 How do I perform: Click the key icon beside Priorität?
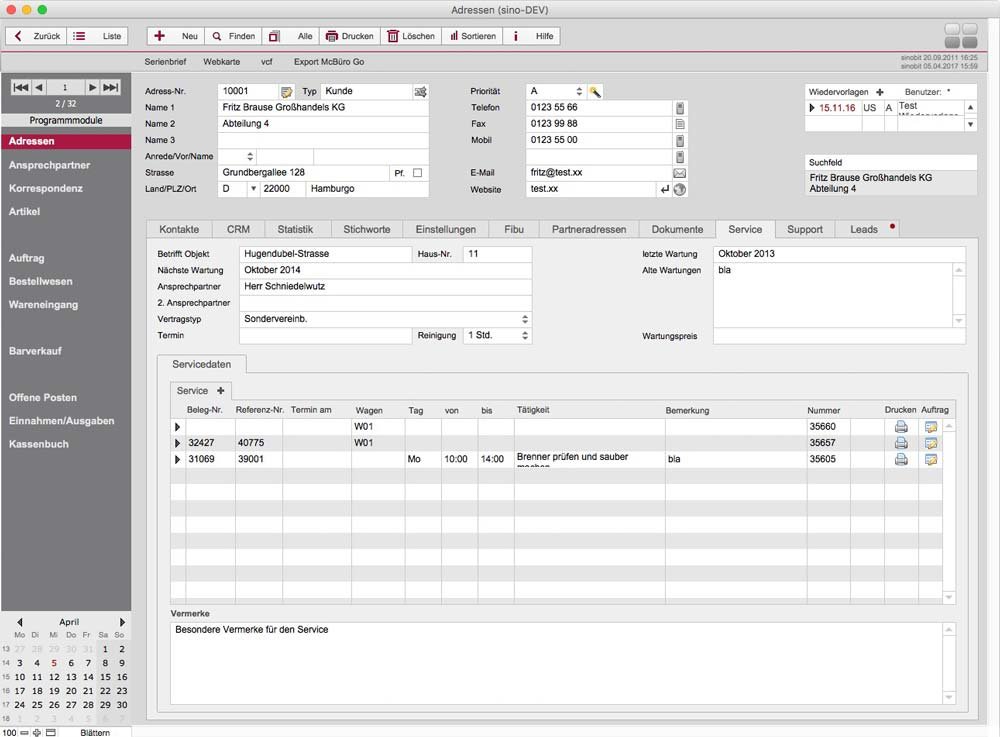[595, 91]
